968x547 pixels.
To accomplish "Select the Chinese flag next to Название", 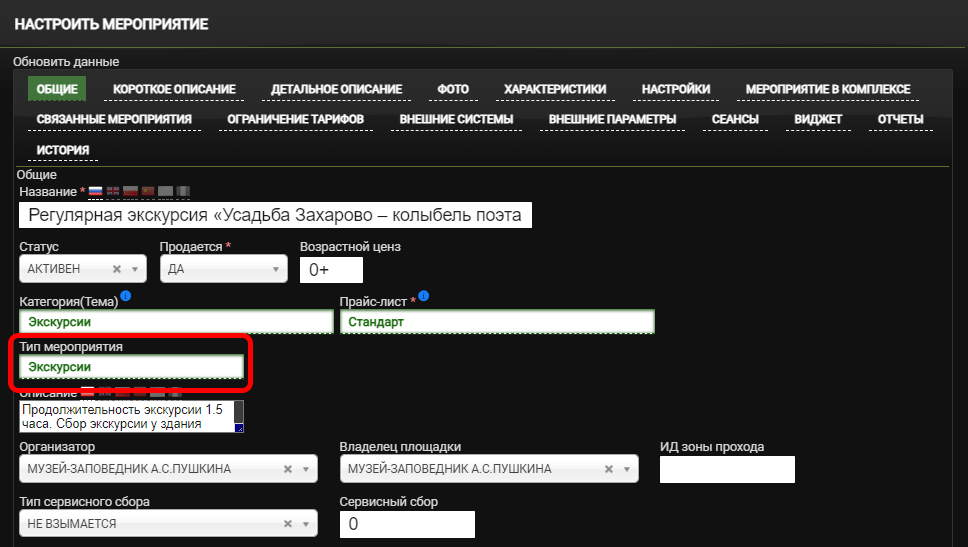I will [x=148, y=191].
